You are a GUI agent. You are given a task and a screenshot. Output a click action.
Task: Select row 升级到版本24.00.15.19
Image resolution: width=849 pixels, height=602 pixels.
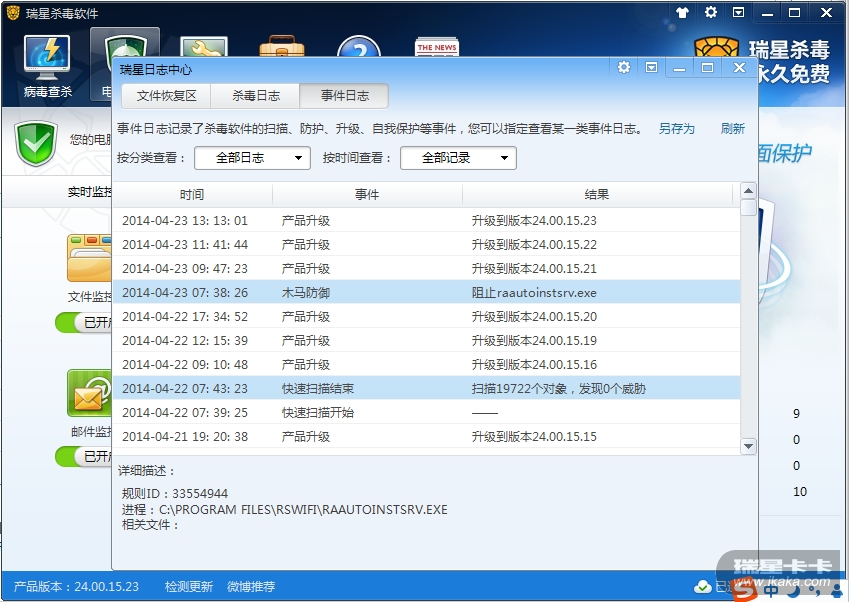(426, 341)
